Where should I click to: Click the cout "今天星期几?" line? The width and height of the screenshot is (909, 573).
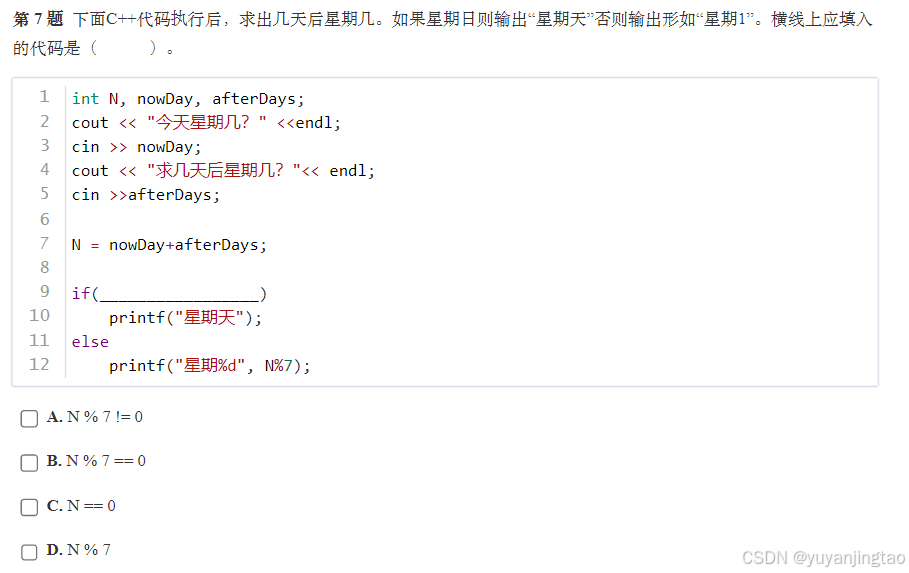[x=206, y=123]
